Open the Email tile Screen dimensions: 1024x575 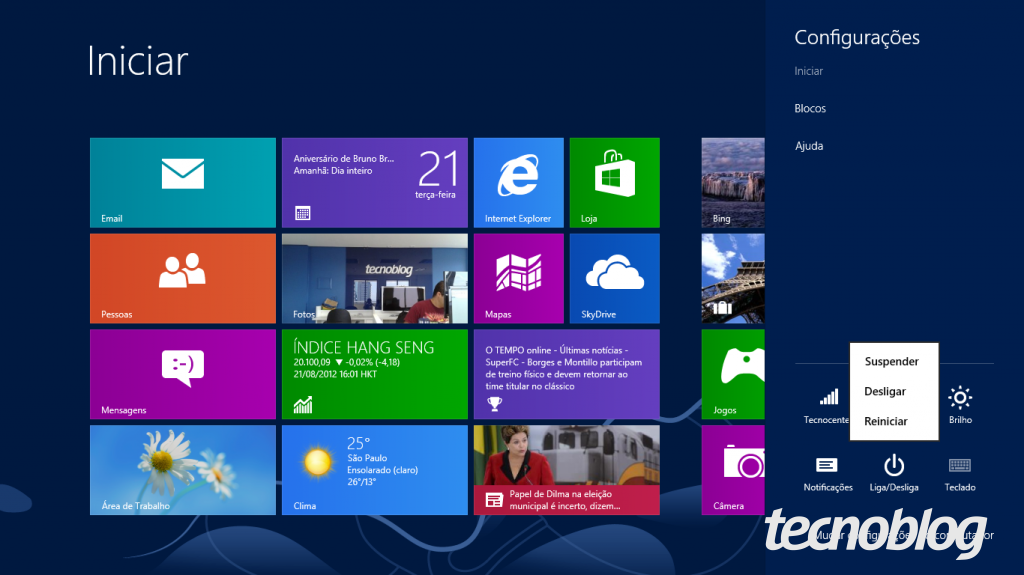point(183,182)
